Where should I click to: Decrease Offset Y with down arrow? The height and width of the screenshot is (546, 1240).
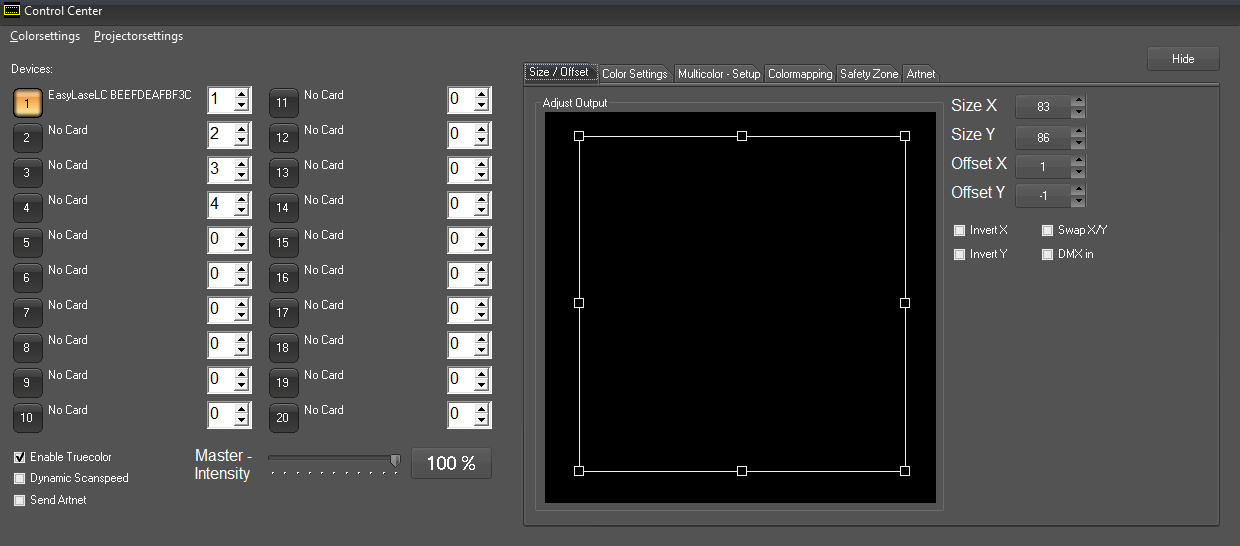pyautogui.click(x=1077, y=201)
